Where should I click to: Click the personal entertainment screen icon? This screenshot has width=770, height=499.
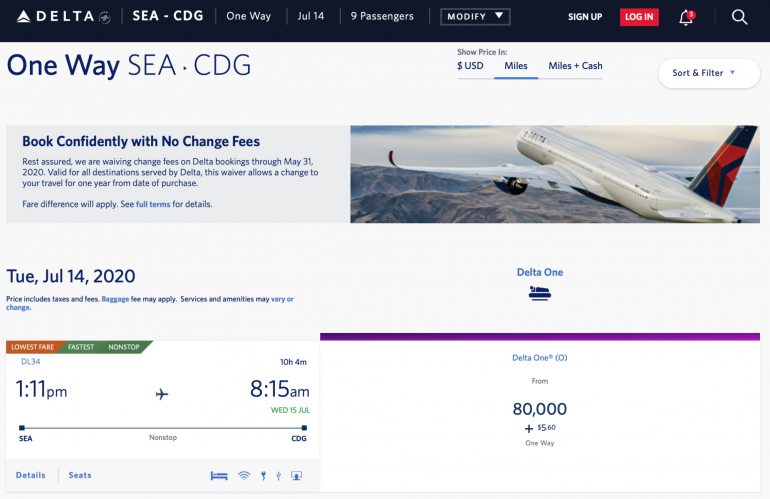pos(296,476)
